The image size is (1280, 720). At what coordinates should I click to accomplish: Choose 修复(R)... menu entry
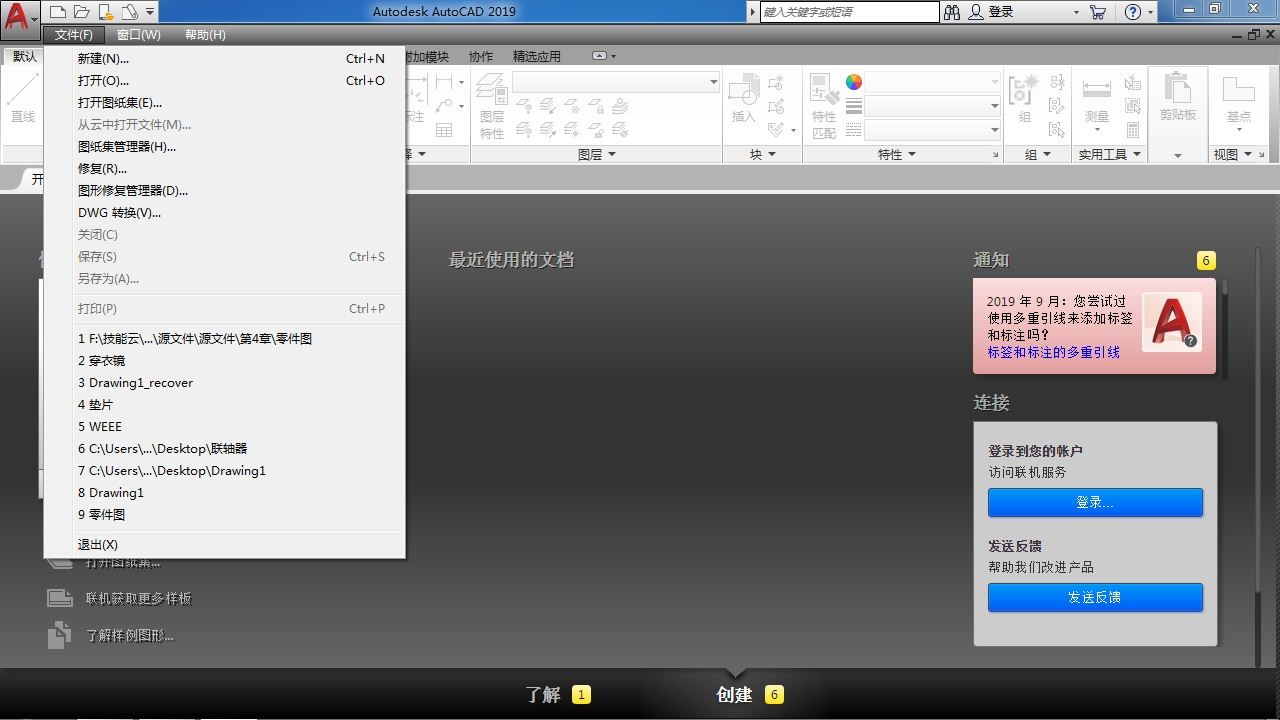tap(224, 169)
